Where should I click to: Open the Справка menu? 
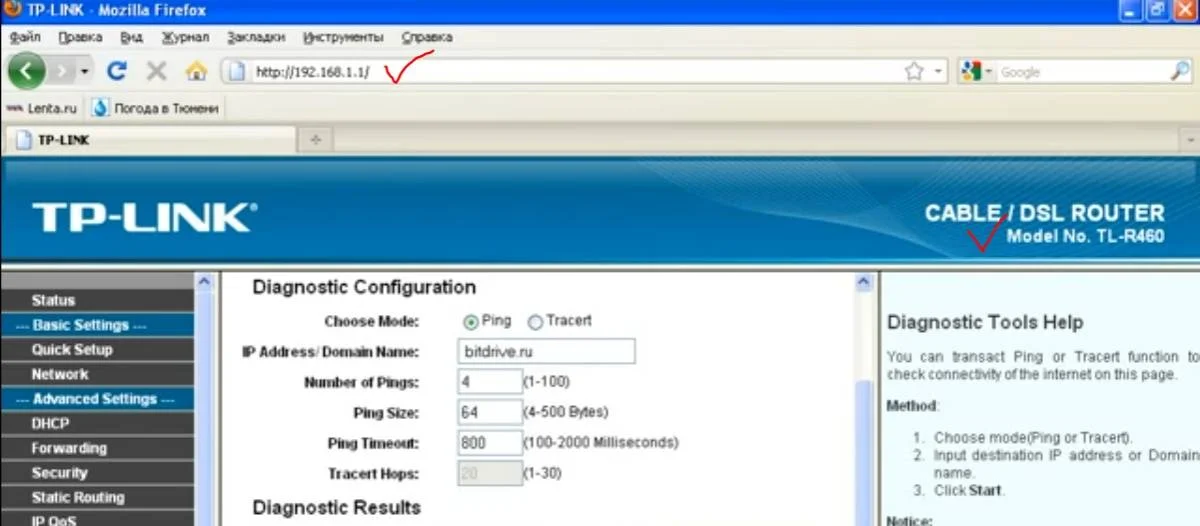427,37
